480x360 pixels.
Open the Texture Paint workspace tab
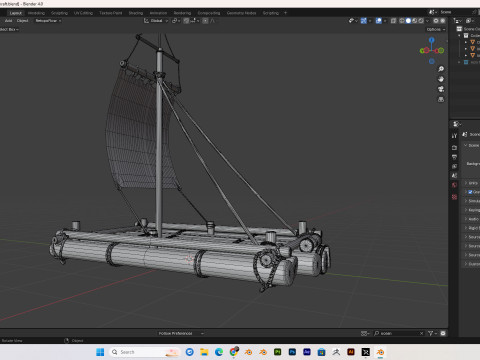111,13
